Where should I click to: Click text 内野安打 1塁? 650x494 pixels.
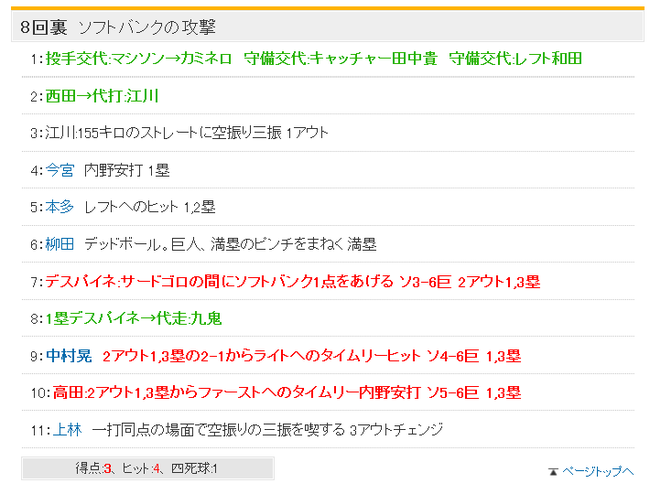click(127, 170)
